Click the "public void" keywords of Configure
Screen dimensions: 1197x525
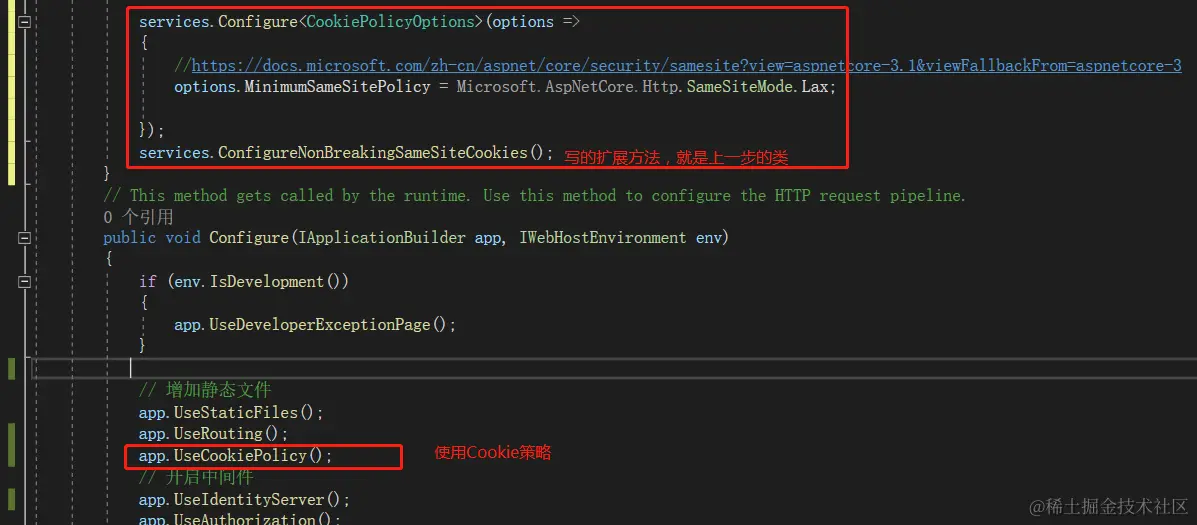click(x=152, y=238)
